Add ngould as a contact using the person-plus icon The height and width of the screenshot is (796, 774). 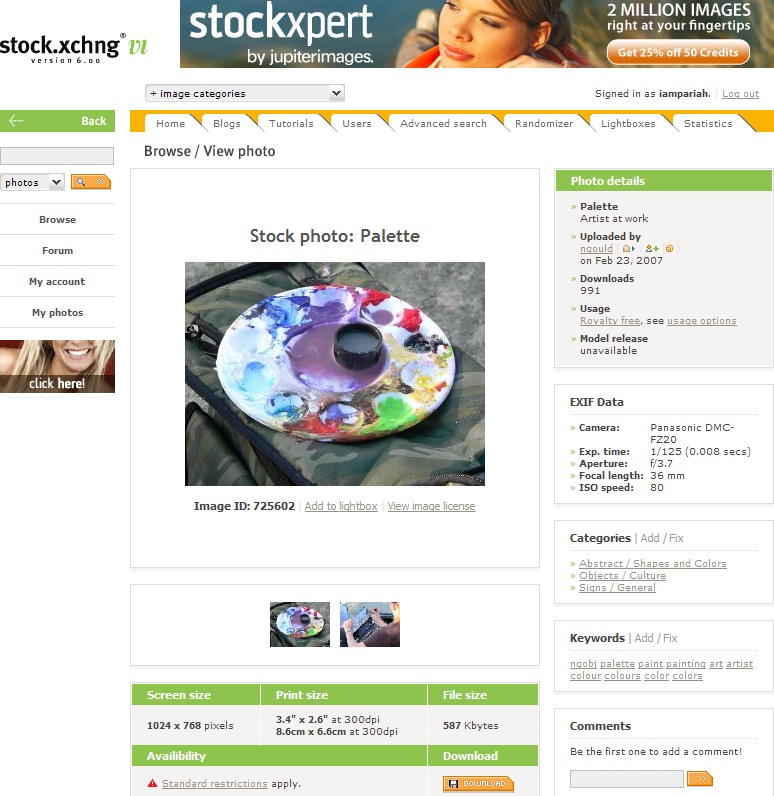652,249
